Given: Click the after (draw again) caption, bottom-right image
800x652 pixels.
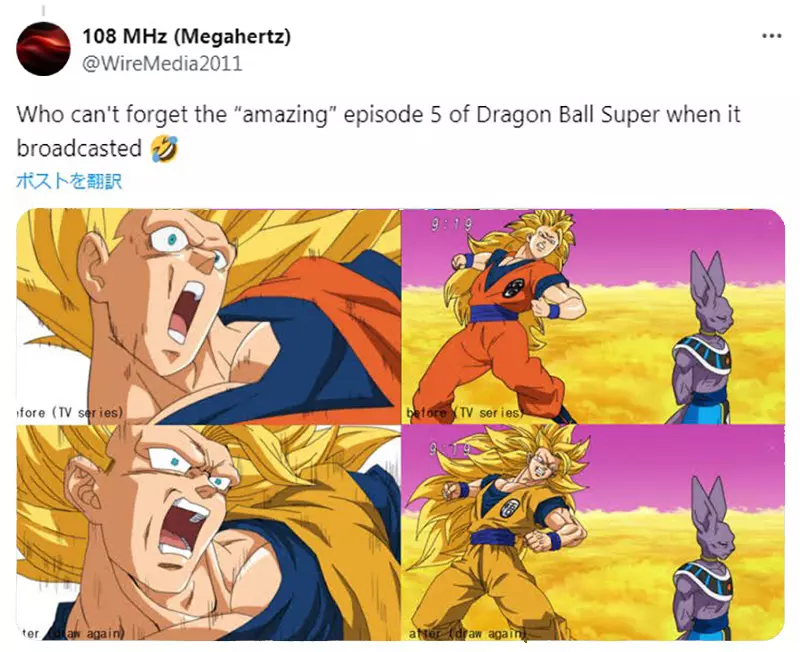Looking at the screenshot, I should click(x=467, y=634).
